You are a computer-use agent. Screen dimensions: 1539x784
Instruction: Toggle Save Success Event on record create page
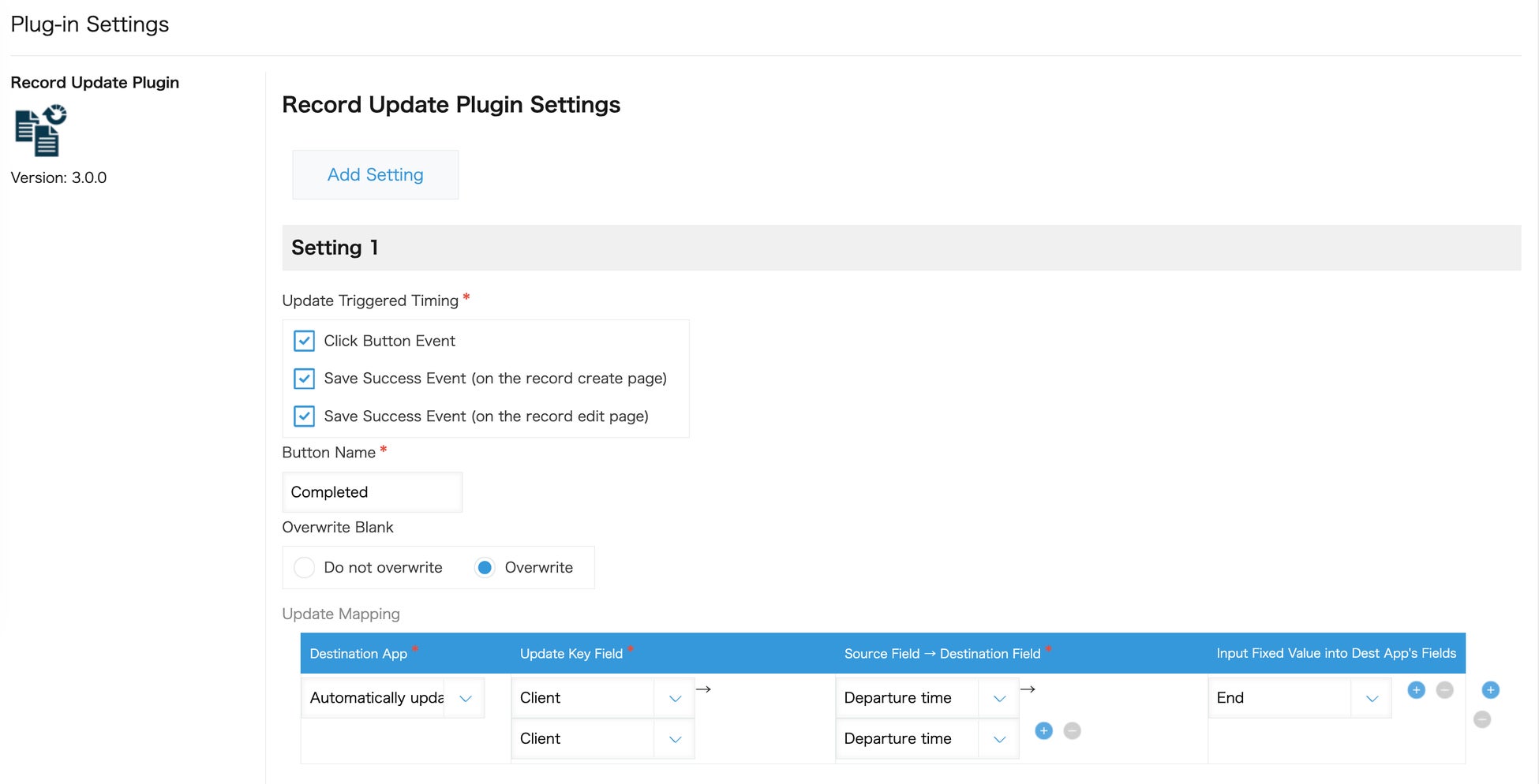tap(304, 379)
